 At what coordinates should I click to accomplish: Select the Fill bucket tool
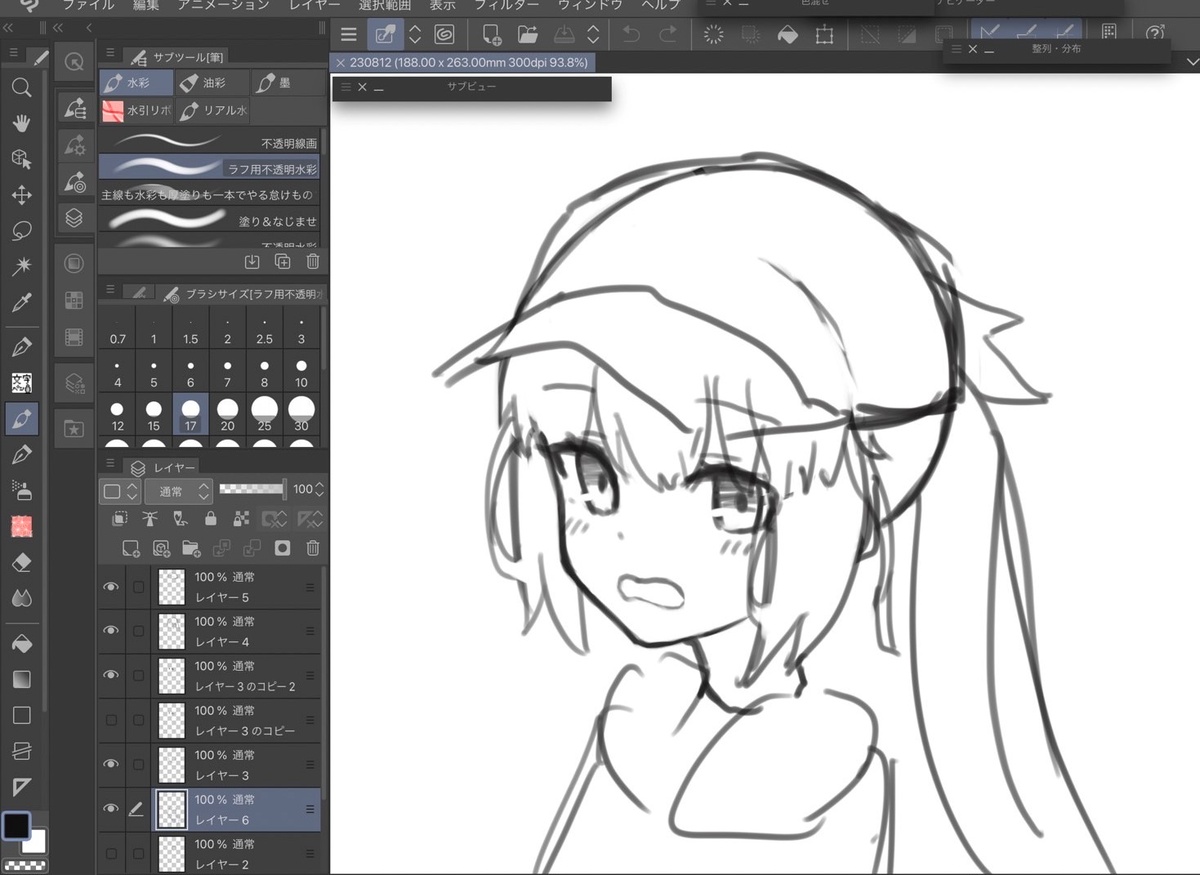click(21, 644)
